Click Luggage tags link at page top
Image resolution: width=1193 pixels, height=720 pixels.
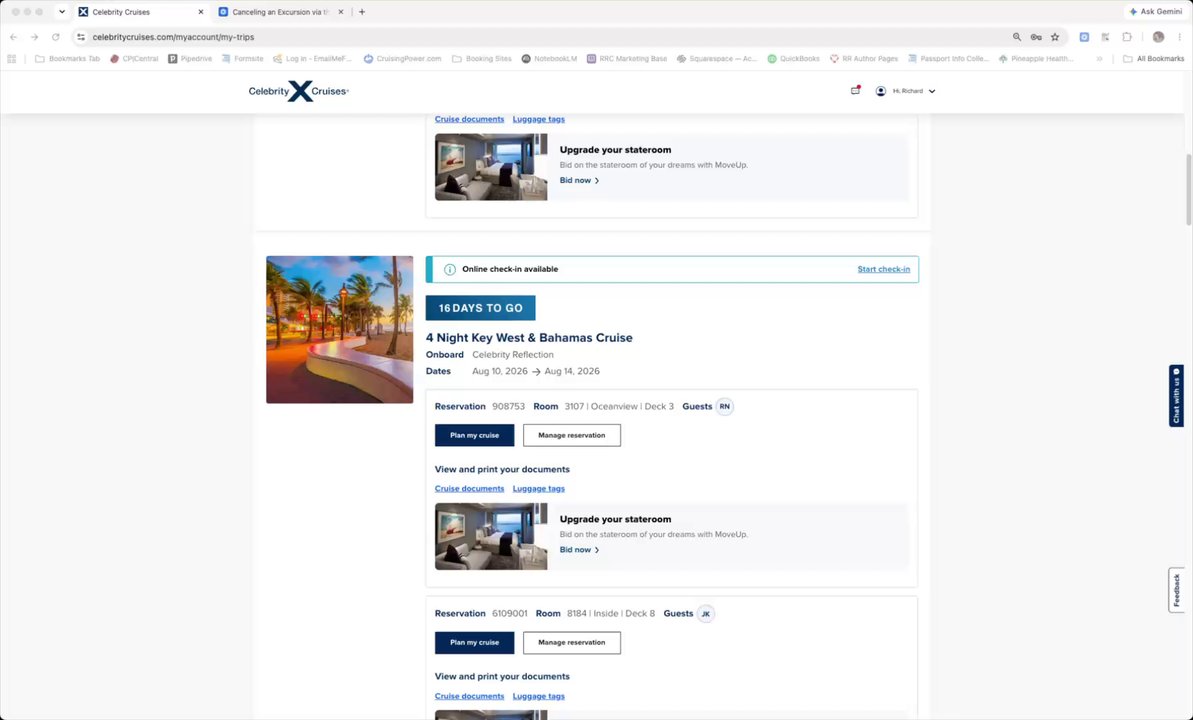(x=539, y=119)
